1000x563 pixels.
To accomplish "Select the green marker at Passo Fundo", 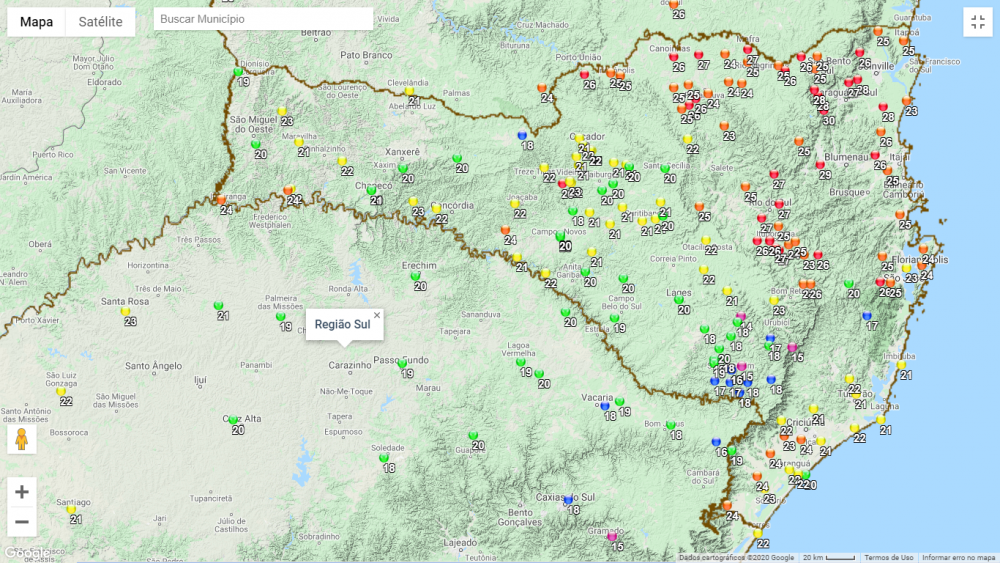I will click(402, 364).
